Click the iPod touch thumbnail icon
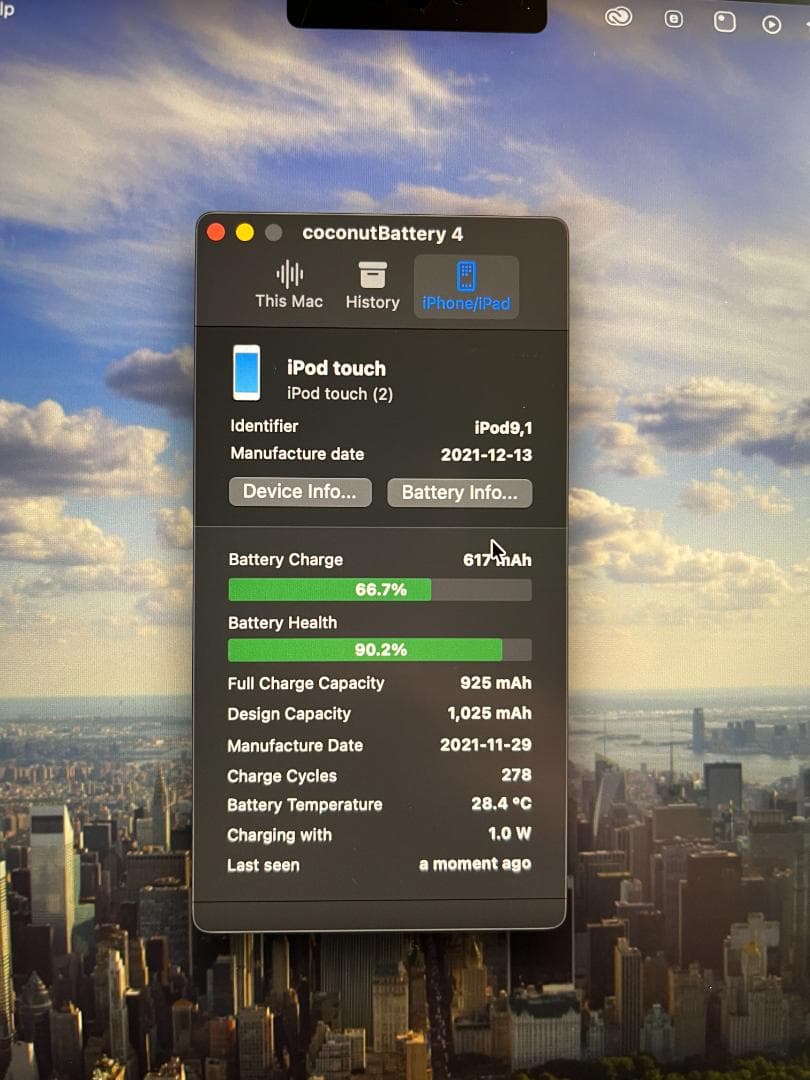 (248, 374)
